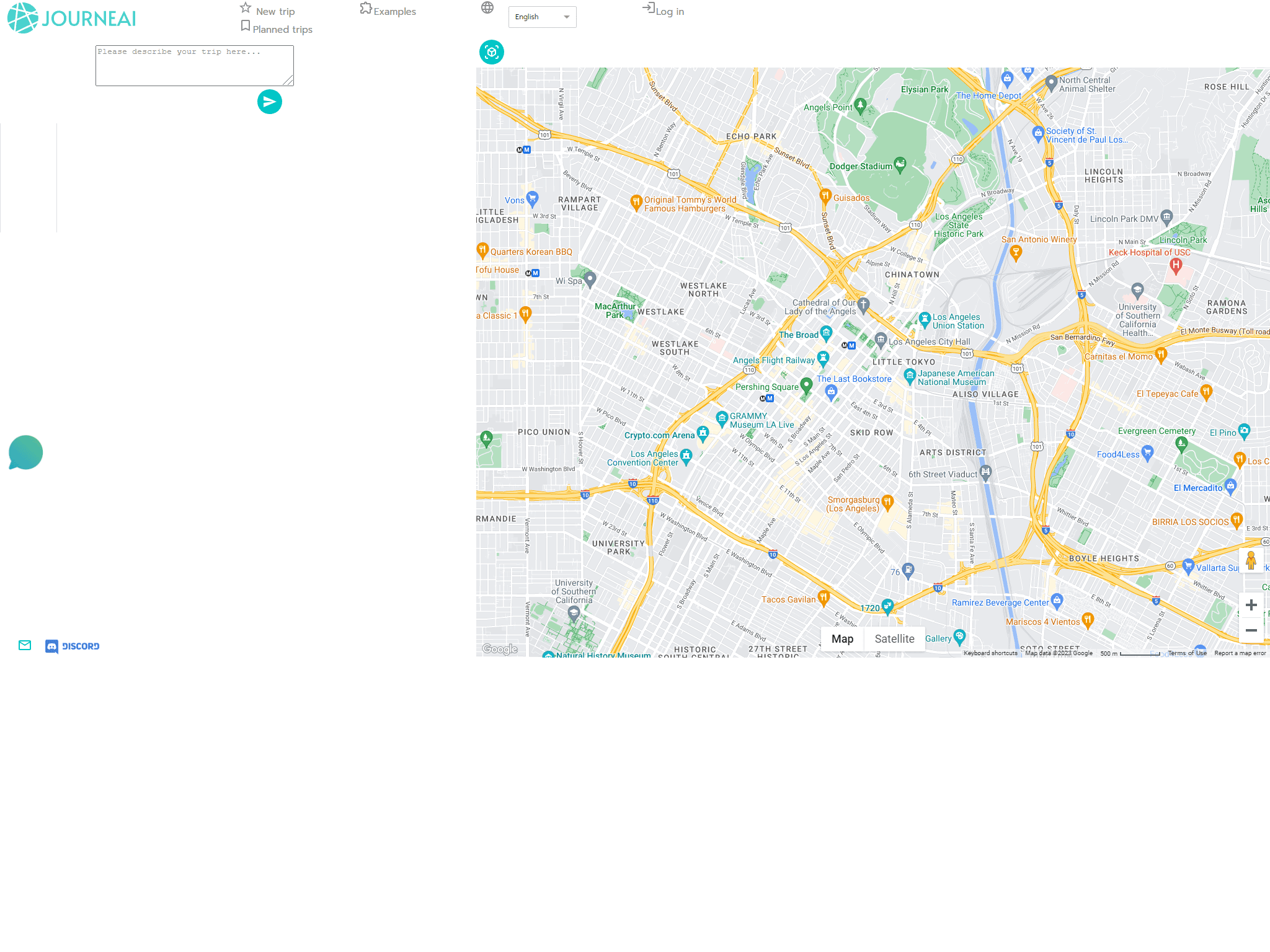The image size is (1270, 952).
Task: Click the Angels Flight Railway marker
Action: click(x=823, y=358)
